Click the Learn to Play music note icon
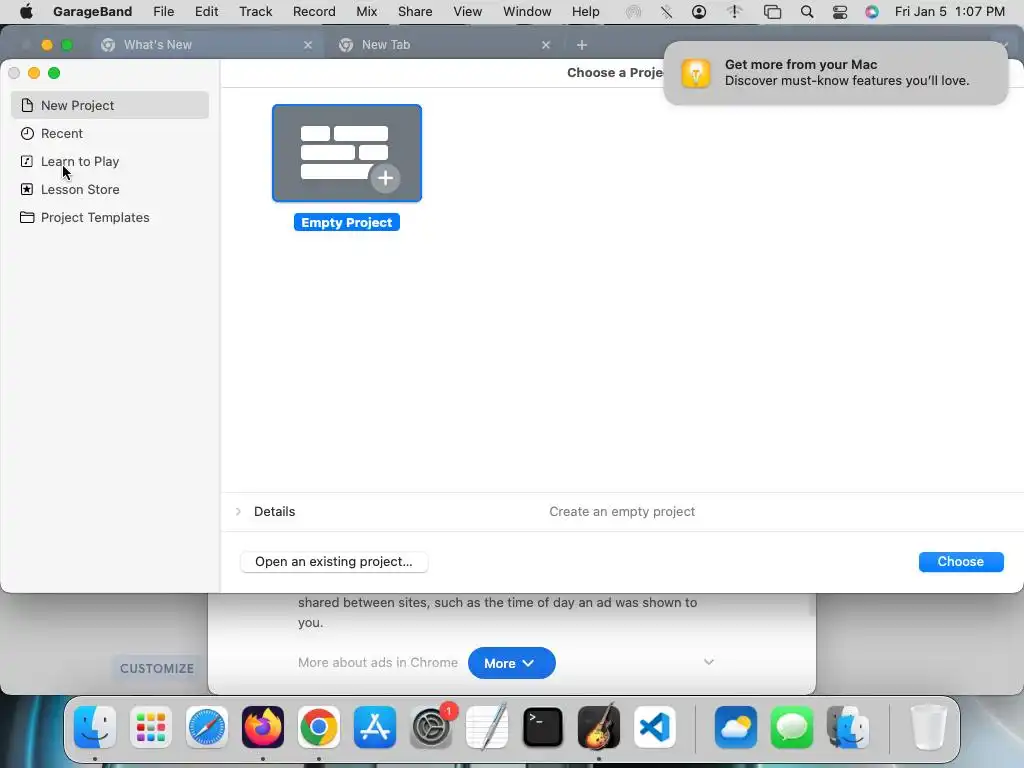The height and width of the screenshot is (768, 1024). coord(27,161)
